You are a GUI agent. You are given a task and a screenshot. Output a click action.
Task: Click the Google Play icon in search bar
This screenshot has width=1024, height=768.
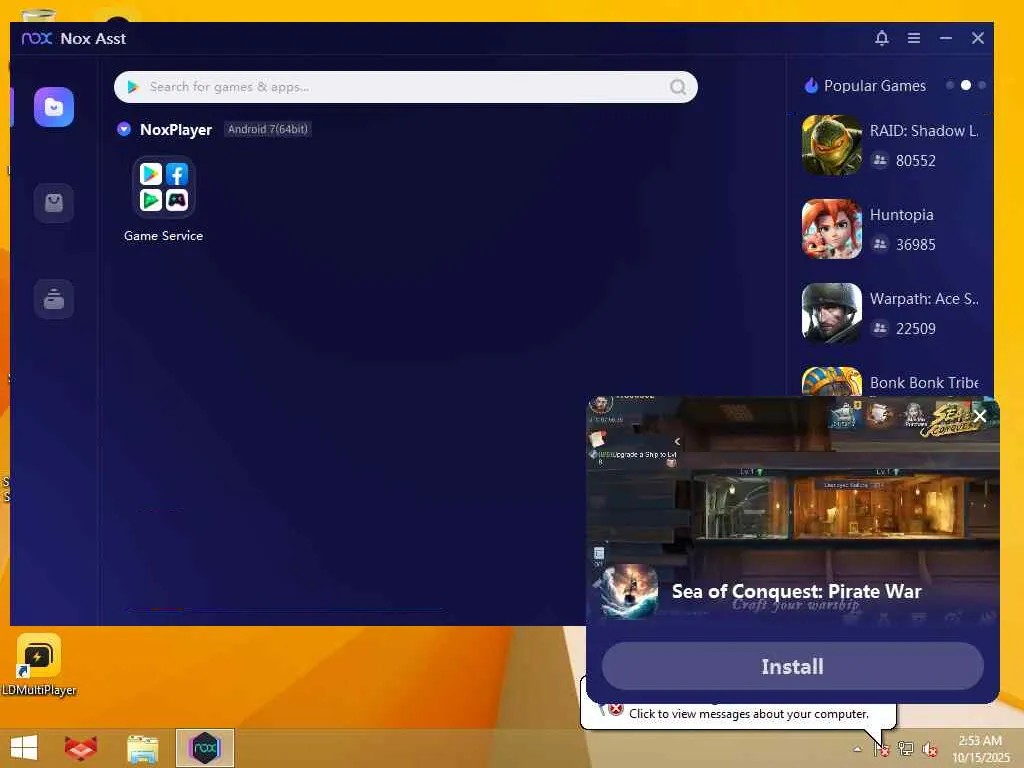(x=133, y=87)
